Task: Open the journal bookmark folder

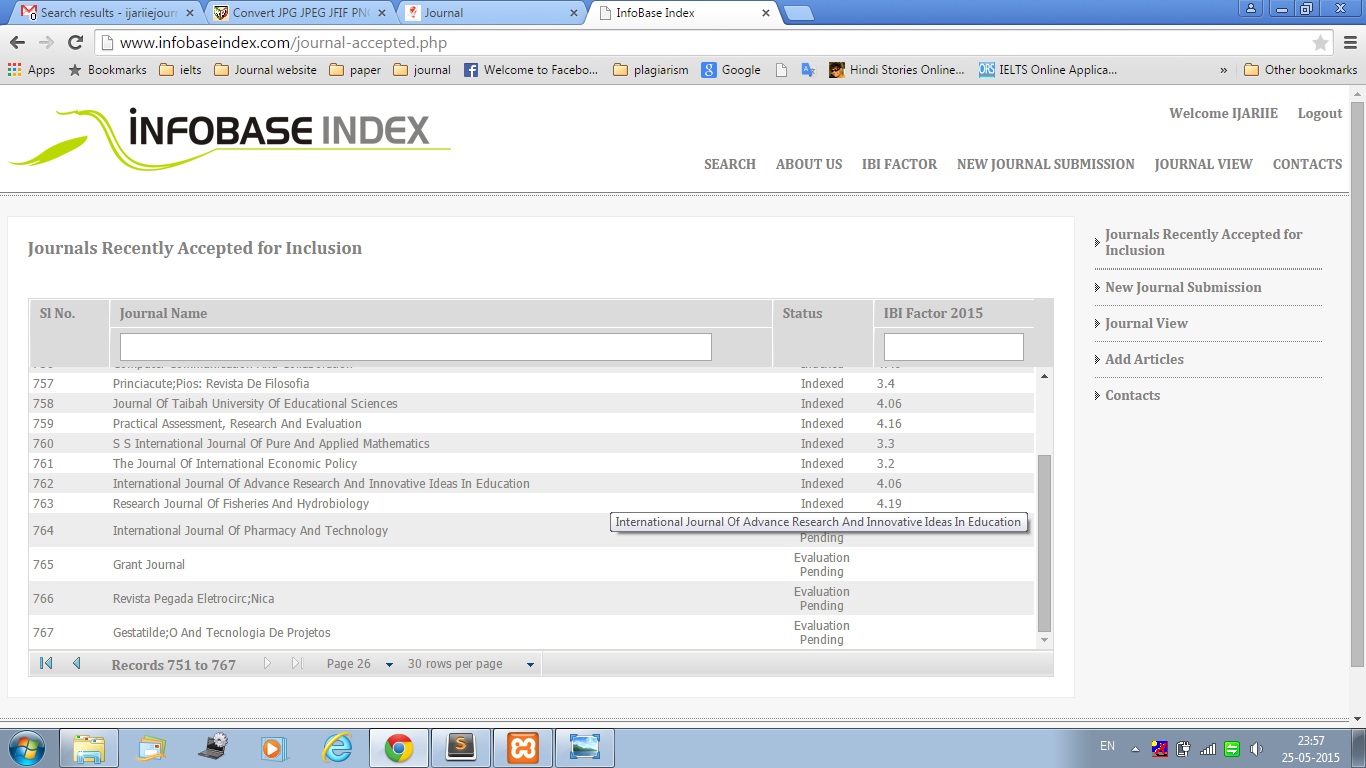Action: pos(422,70)
